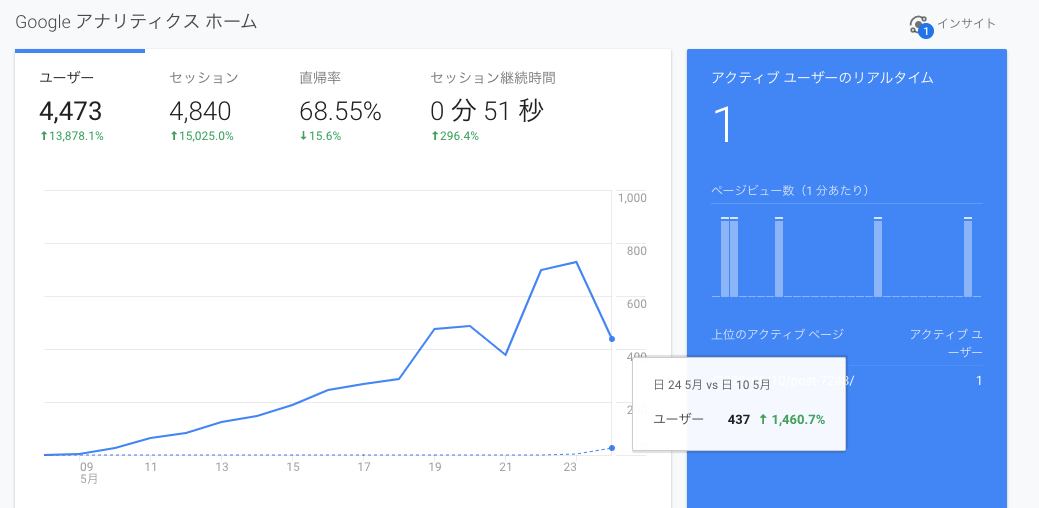Click the realtime active user count 1
This screenshot has height=508, width=1039.
(x=724, y=125)
